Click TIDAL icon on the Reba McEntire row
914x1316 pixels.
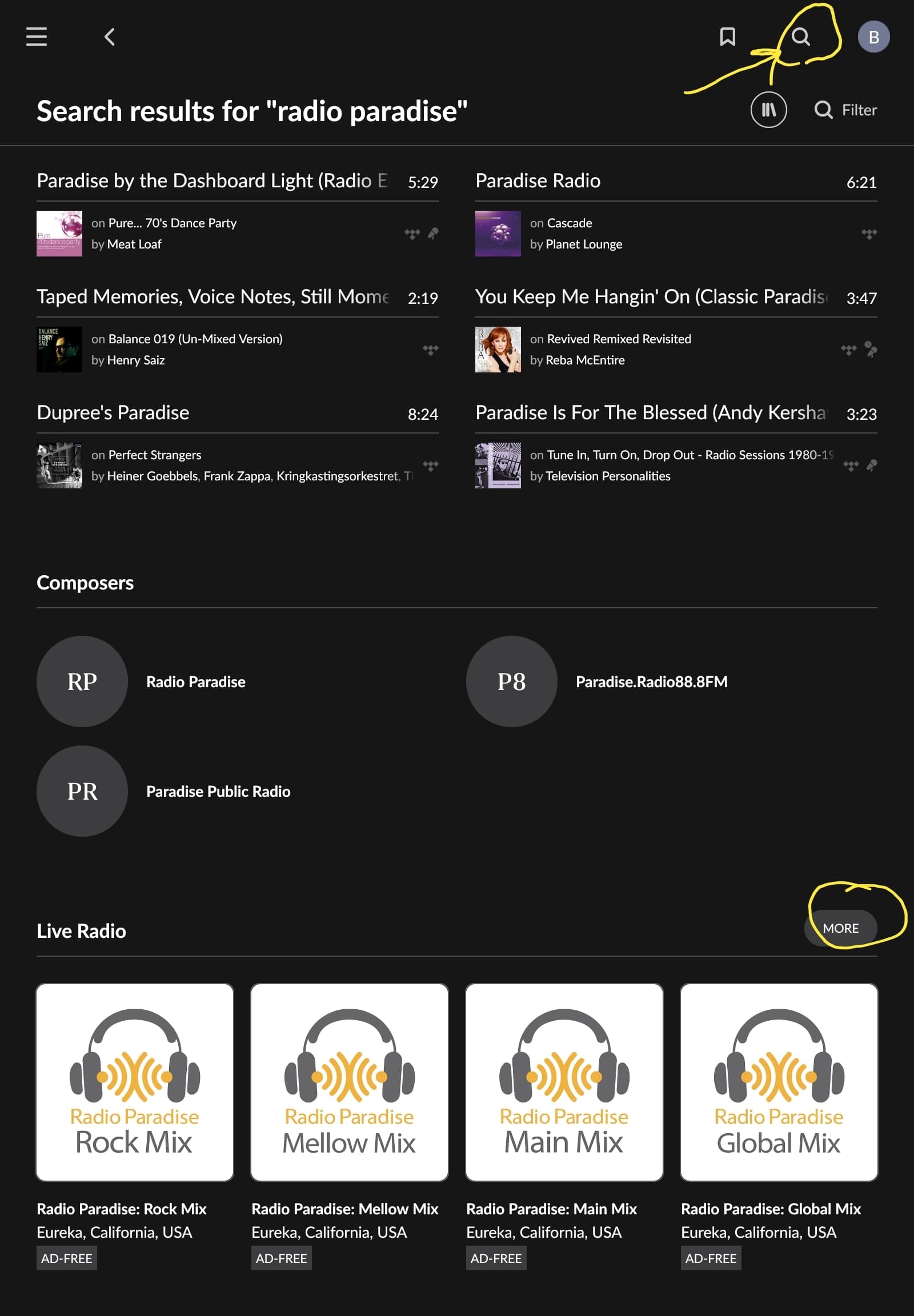(848, 350)
